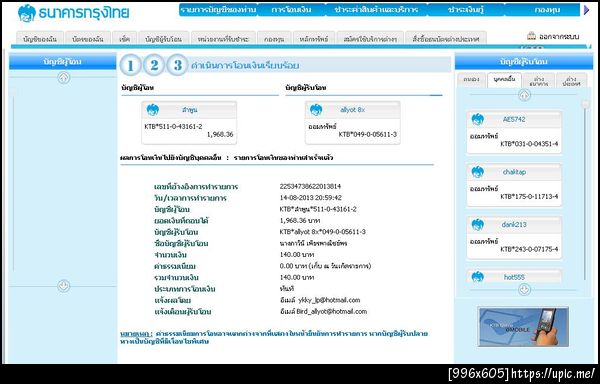The image size is (600, 384).
Task: Switch to the เช็ค tab
Action: (125, 38)
